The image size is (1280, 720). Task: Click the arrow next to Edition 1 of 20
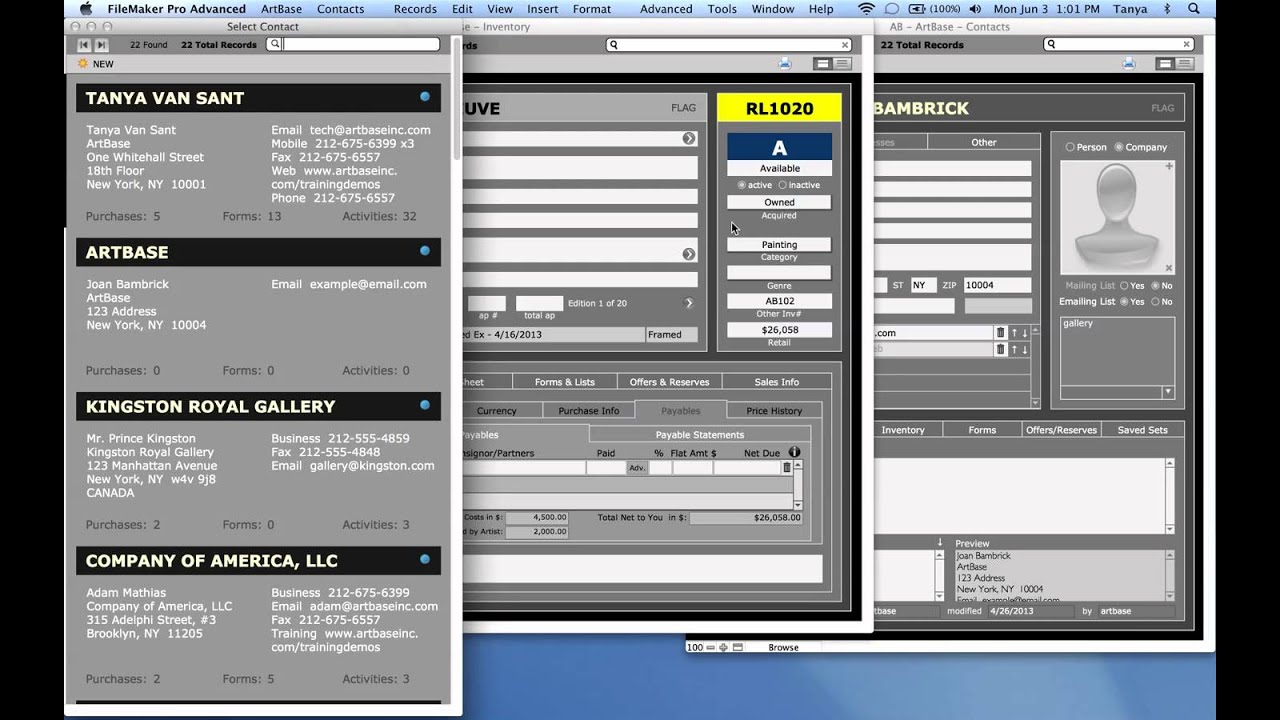click(x=688, y=303)
